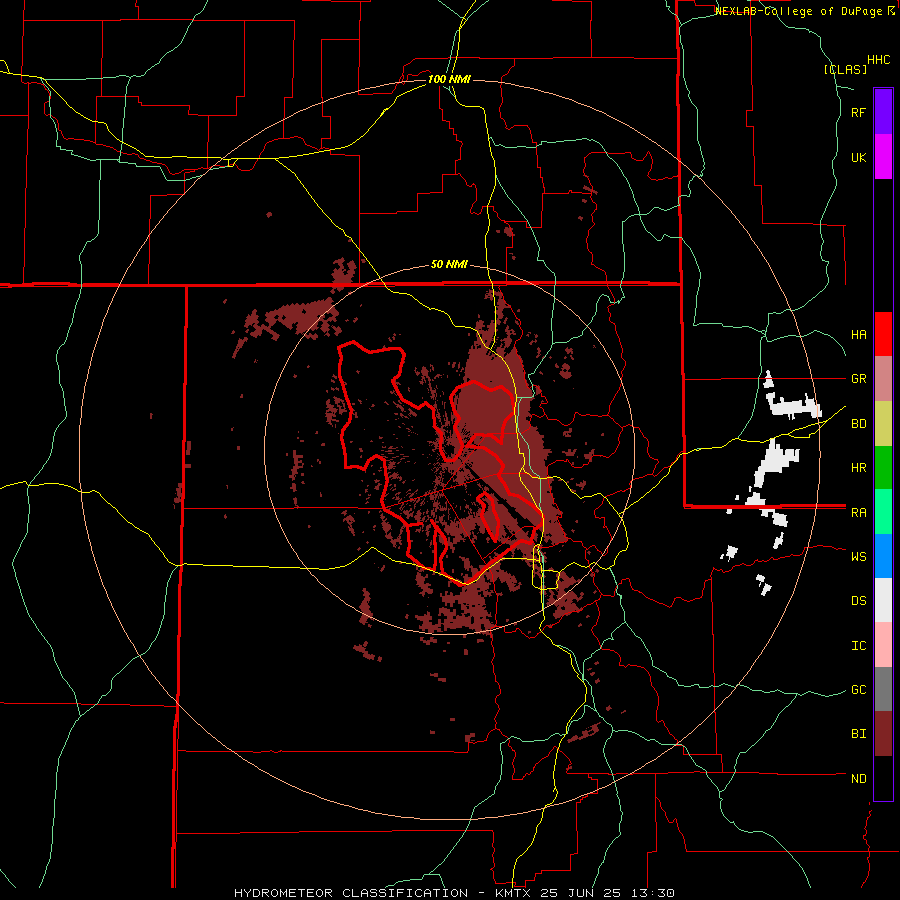Screen dimensions: 900x900
Task: Click the NEXLAB-College of DuPage credit text
Action: 798,11
